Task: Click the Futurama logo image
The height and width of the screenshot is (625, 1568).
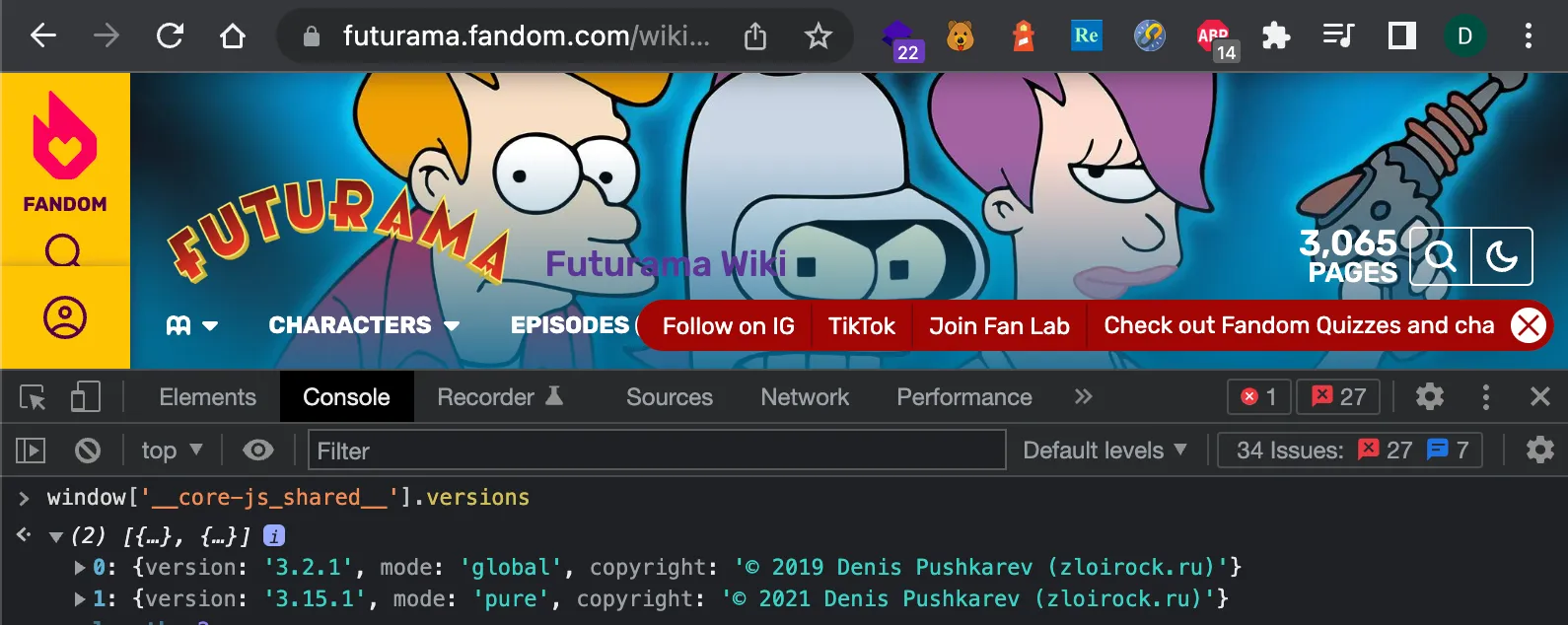Action: [x=339, y=231]
